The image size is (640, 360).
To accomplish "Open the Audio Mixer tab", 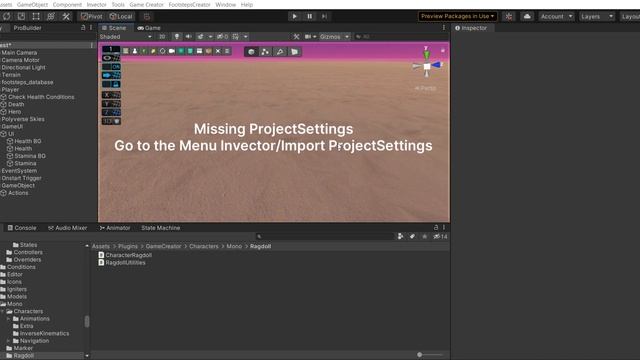I will [67, 228].
